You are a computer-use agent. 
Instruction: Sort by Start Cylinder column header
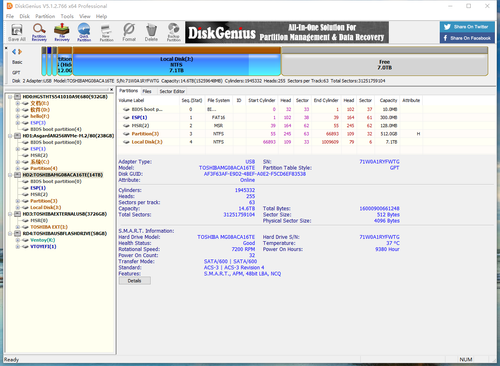coord(262,100)
